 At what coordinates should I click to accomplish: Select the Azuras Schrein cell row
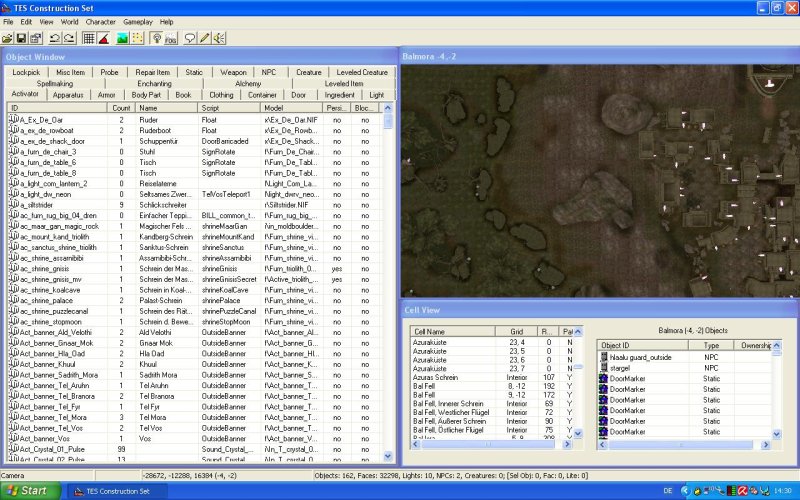(436, 377)
